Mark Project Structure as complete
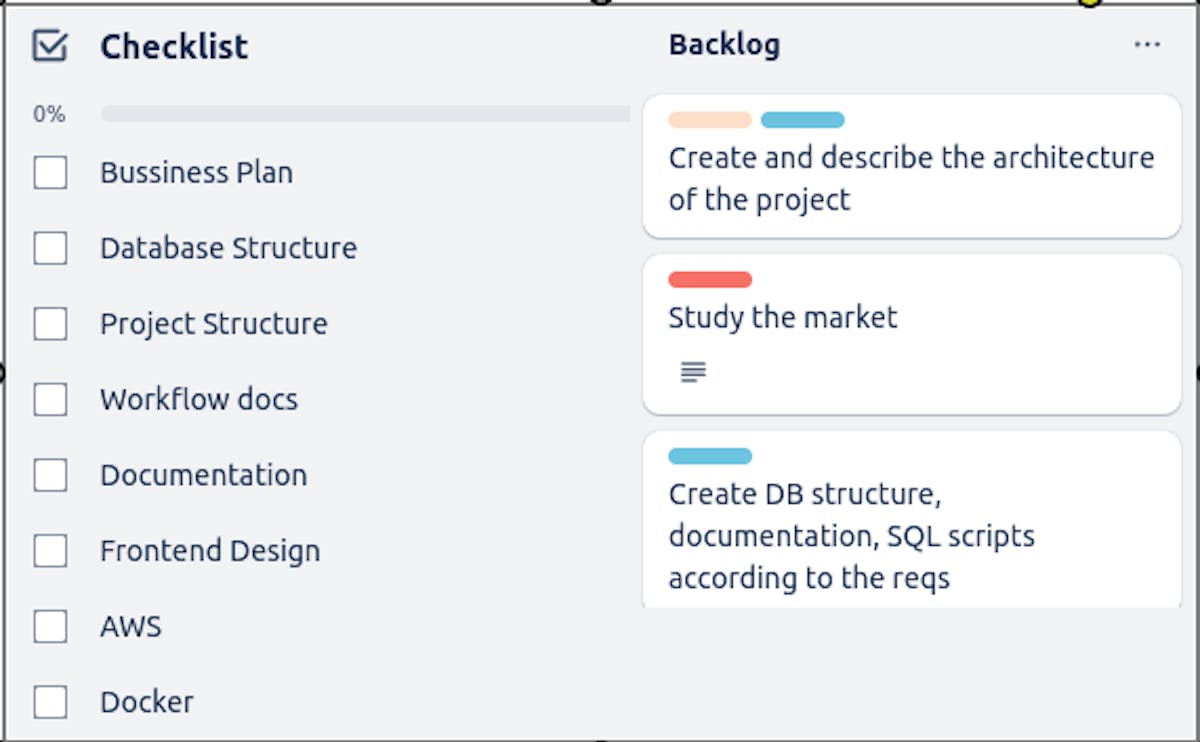The height and width of the screenshot is (742, 1200). pos(50,324)
